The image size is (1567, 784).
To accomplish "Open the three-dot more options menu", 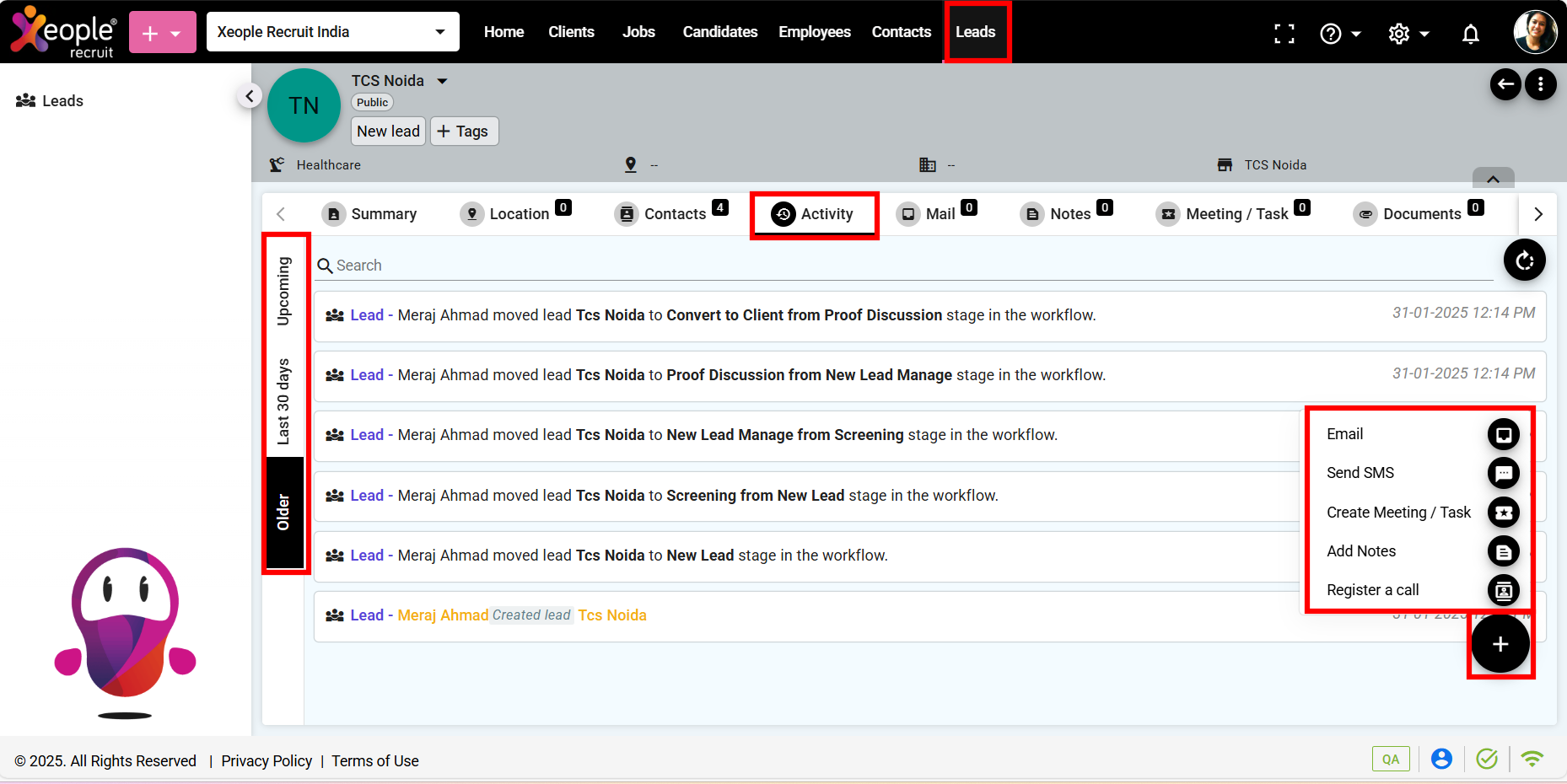I will tap(1541, 83).
